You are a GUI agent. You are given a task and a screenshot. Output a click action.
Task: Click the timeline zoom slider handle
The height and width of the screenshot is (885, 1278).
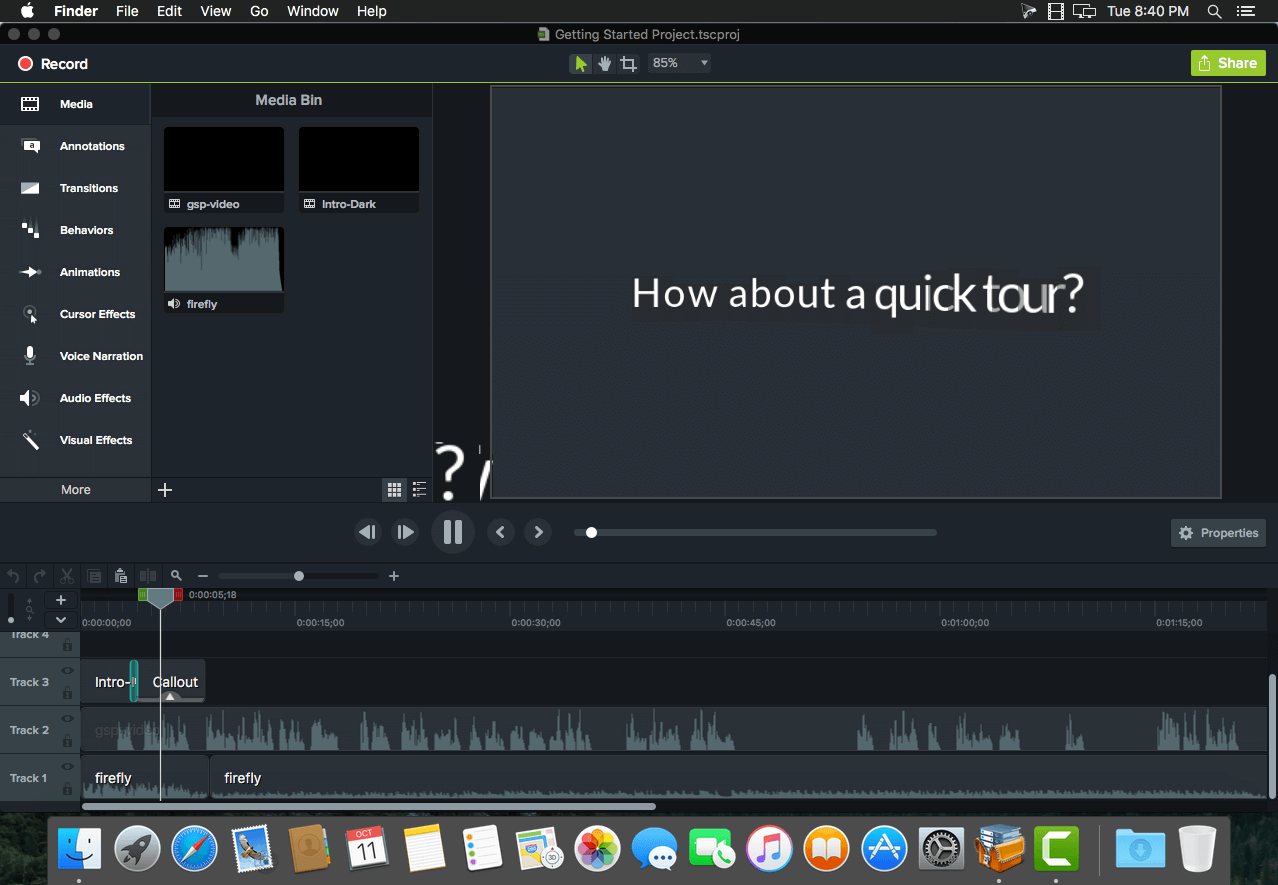click(x=299, y=576)
